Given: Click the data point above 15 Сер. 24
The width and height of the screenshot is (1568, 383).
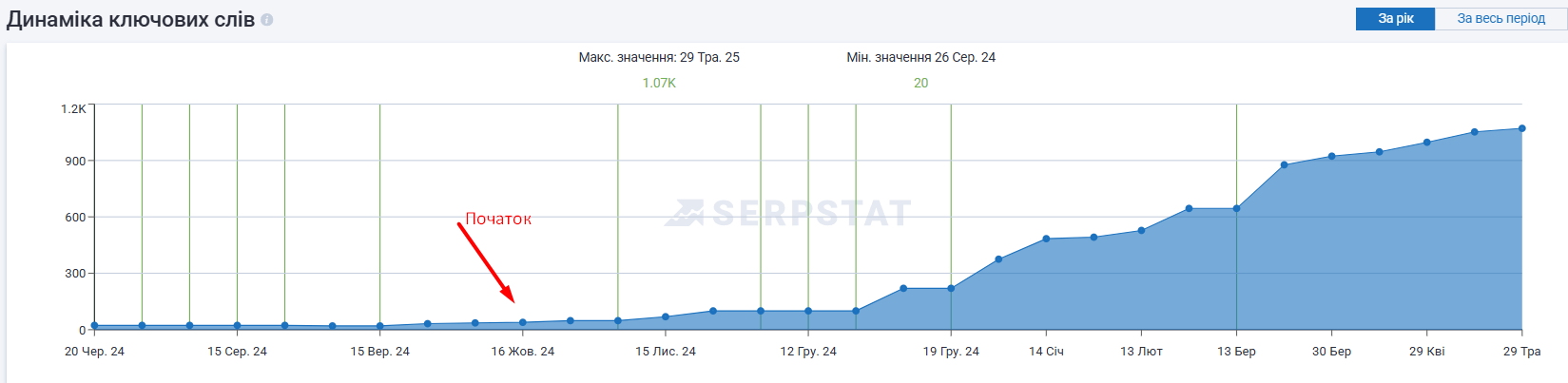Looking at the screenshot, I should [237, 326].
